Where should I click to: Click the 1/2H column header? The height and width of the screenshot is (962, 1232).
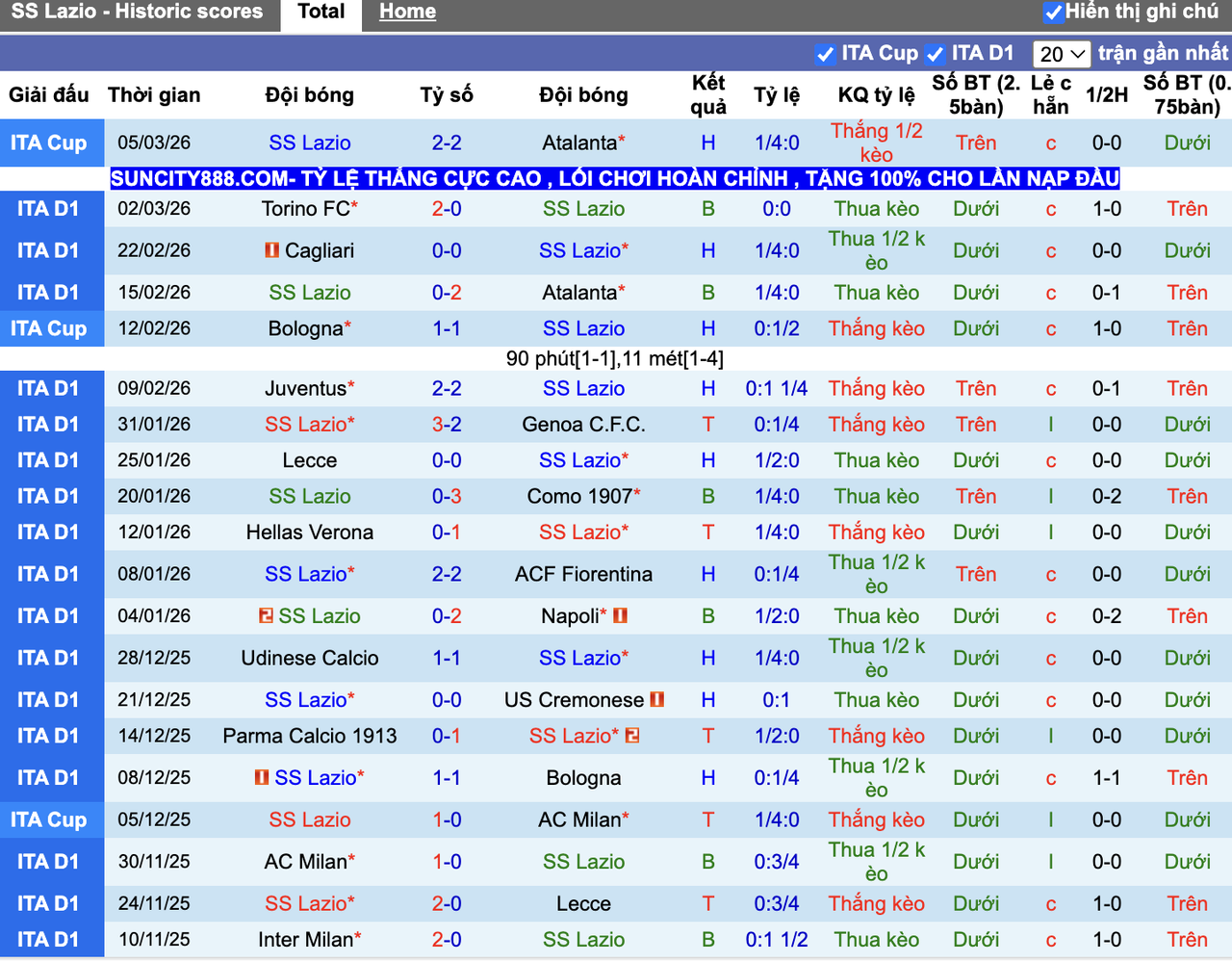1107,94
